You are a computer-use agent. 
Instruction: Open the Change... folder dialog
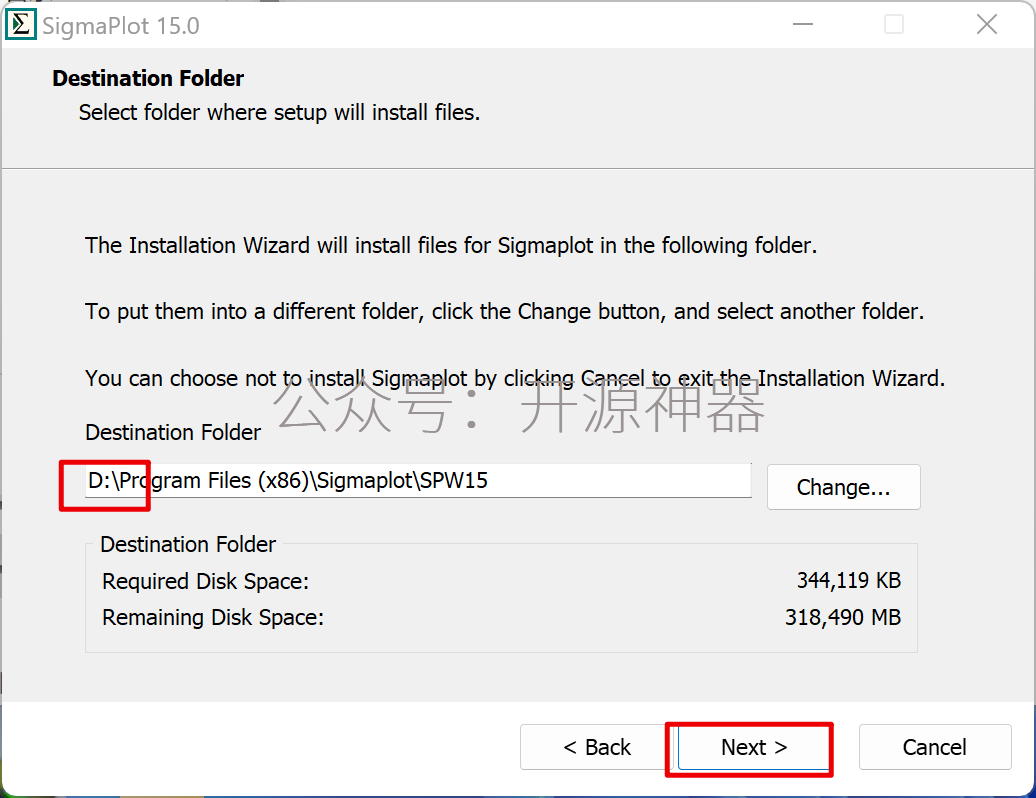[844, 487]
